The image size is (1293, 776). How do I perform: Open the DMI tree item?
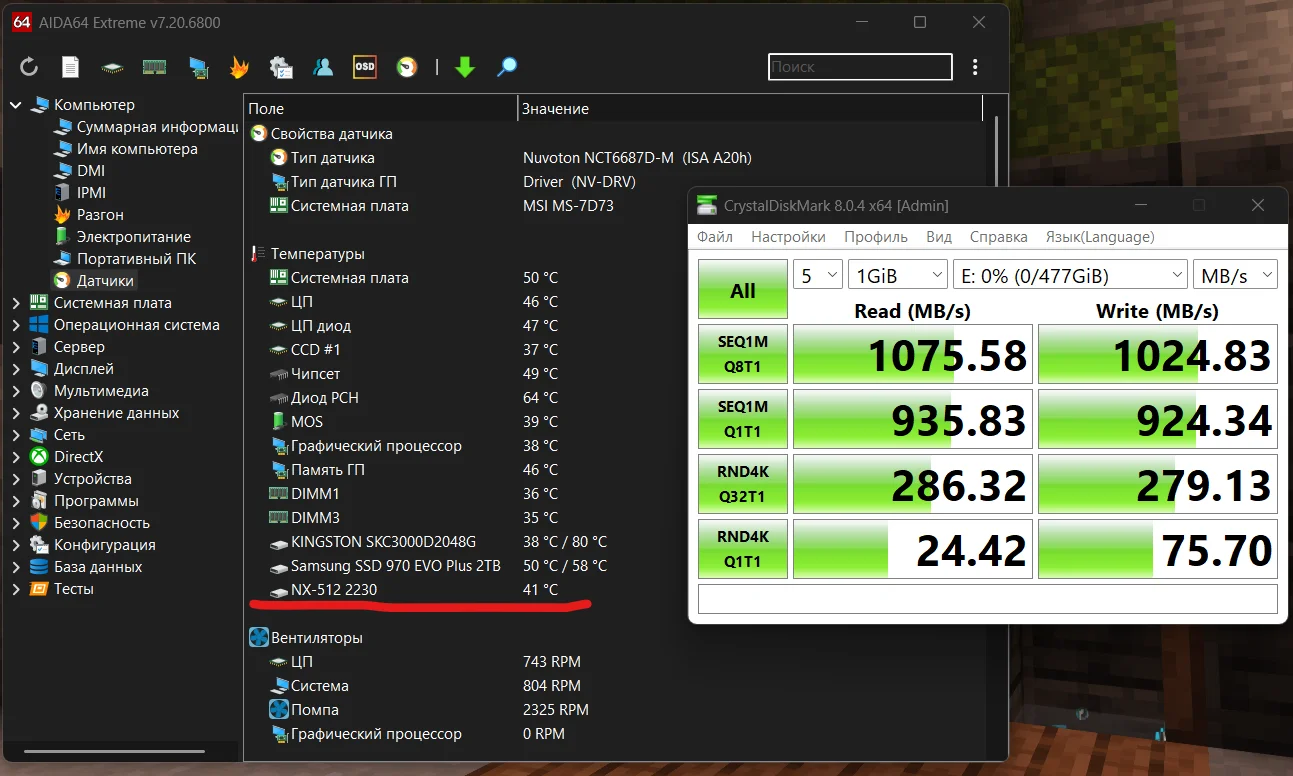coord(91,171)
